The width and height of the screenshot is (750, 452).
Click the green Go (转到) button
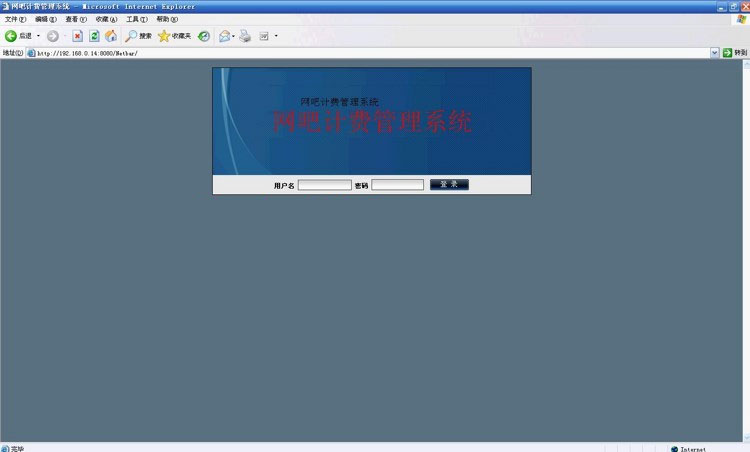coord(735,53)
